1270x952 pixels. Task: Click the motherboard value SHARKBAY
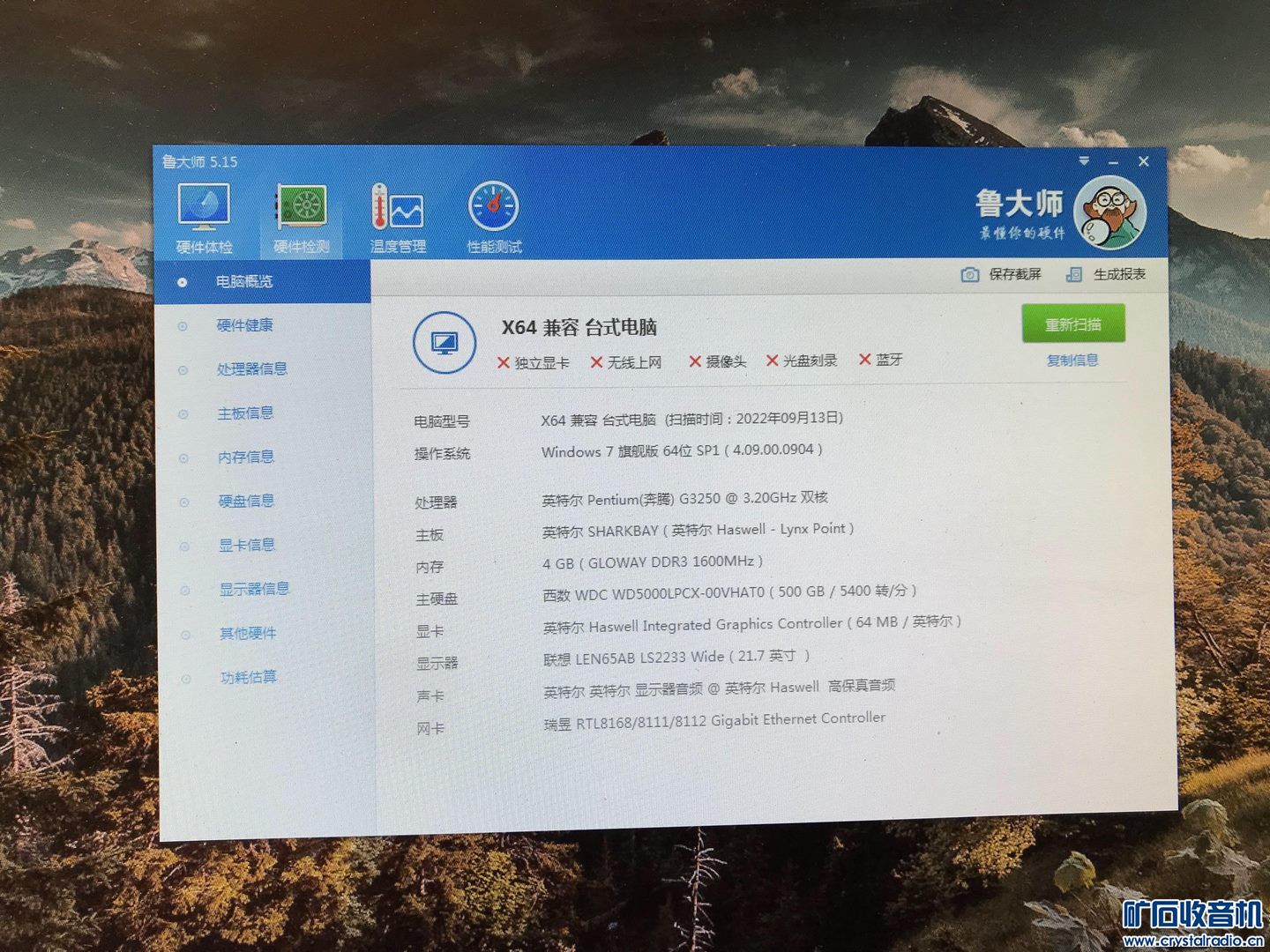[x=698, y=530]
